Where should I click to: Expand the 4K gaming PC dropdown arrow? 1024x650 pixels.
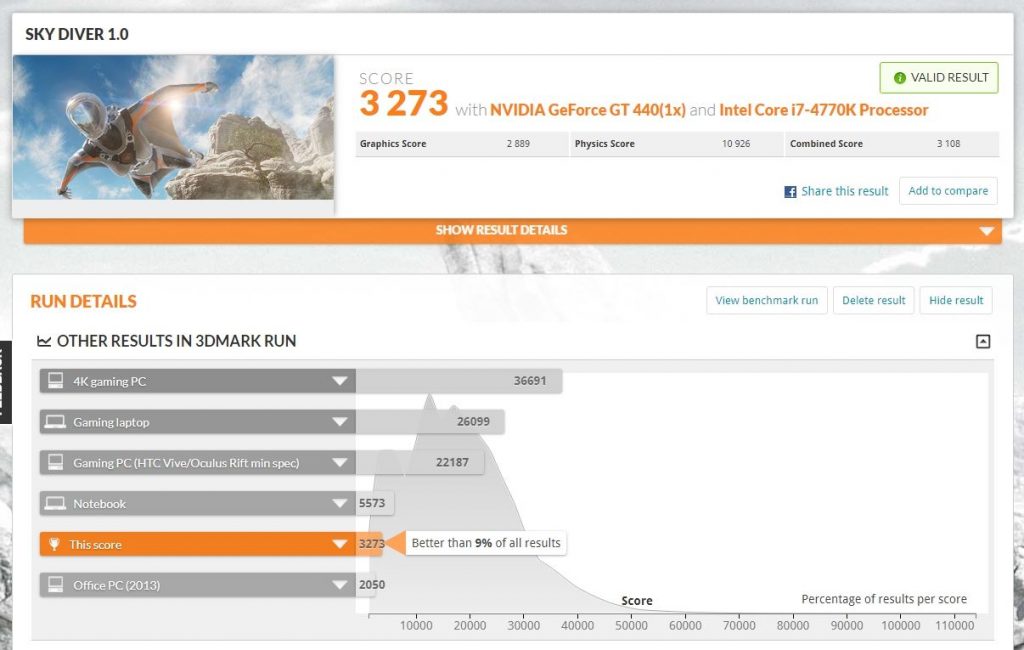click(340, 381)
